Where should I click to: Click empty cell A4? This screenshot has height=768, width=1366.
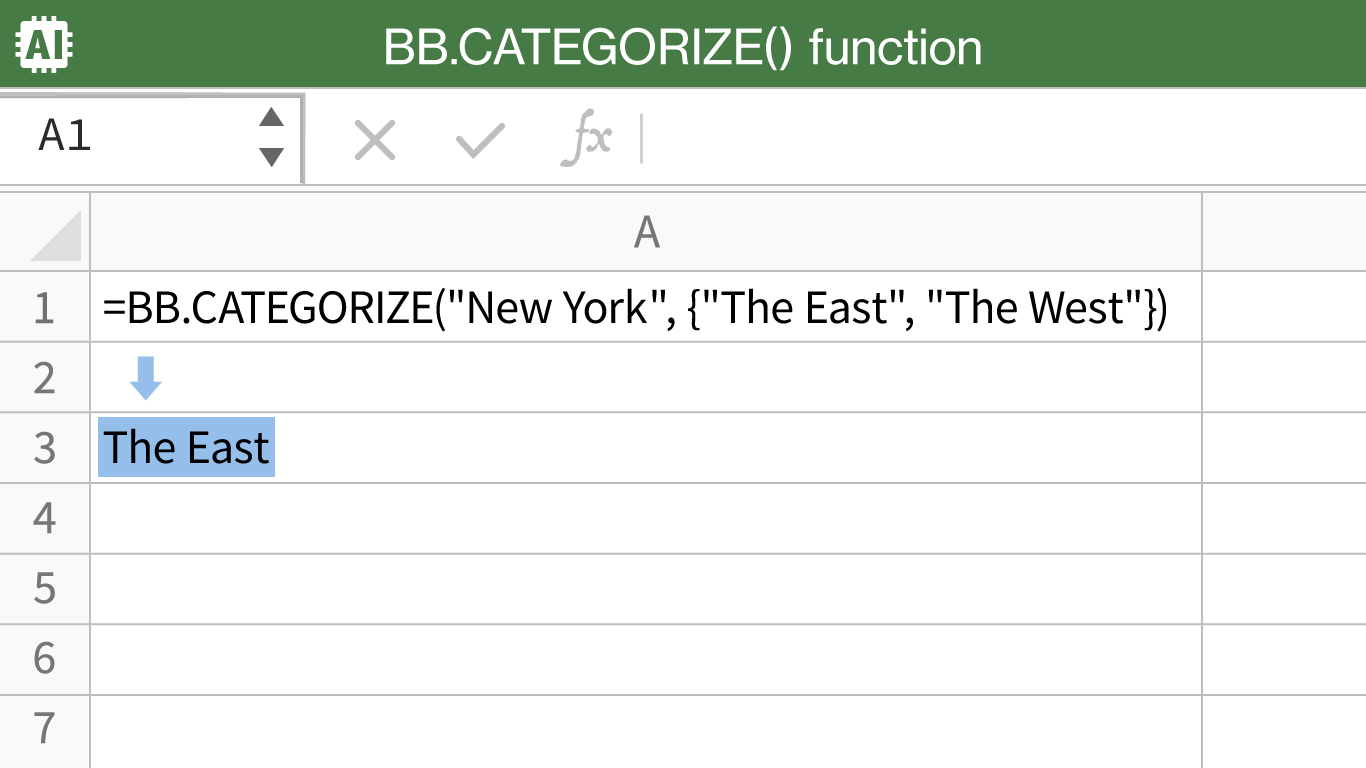pos(646,519)
